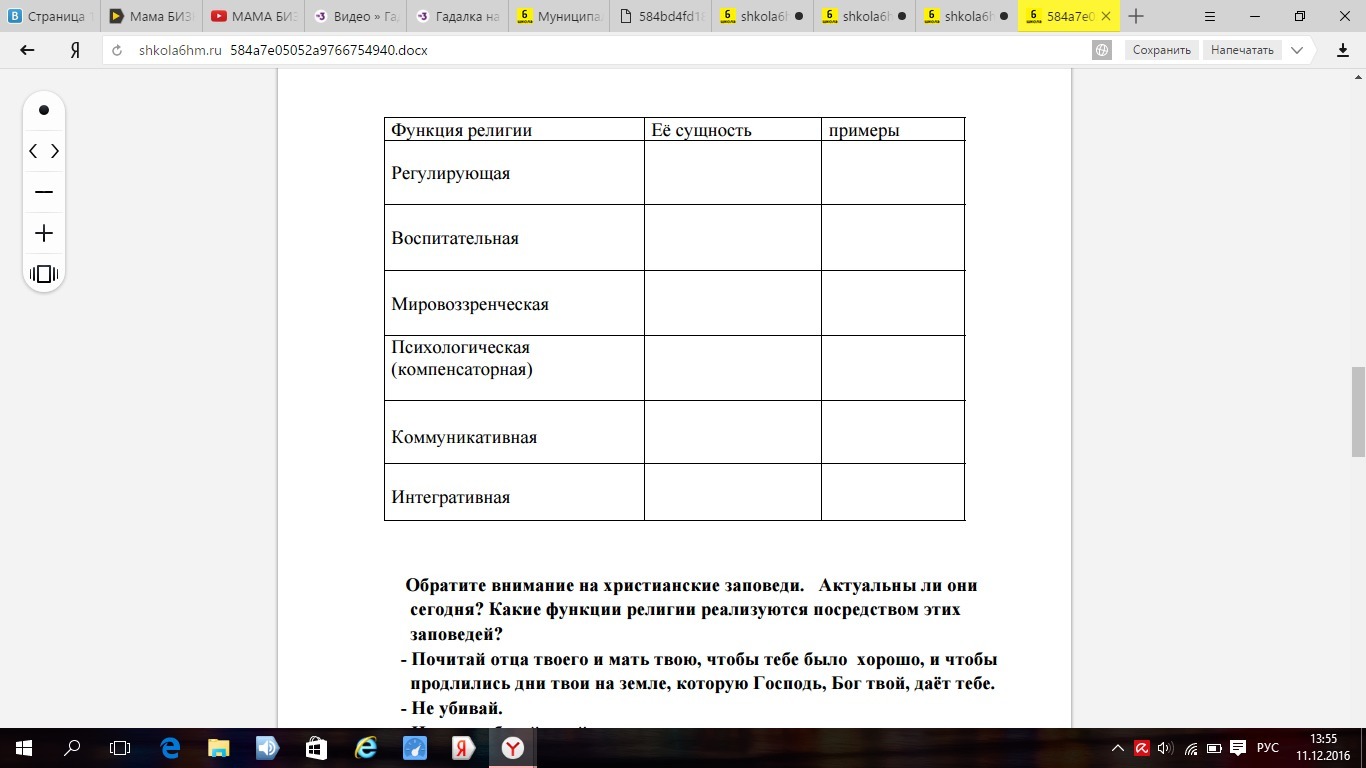Screen dimensions: 1366x768
Task: Open the Windows Store taskbar icon
Action: [x=316, y=748]
